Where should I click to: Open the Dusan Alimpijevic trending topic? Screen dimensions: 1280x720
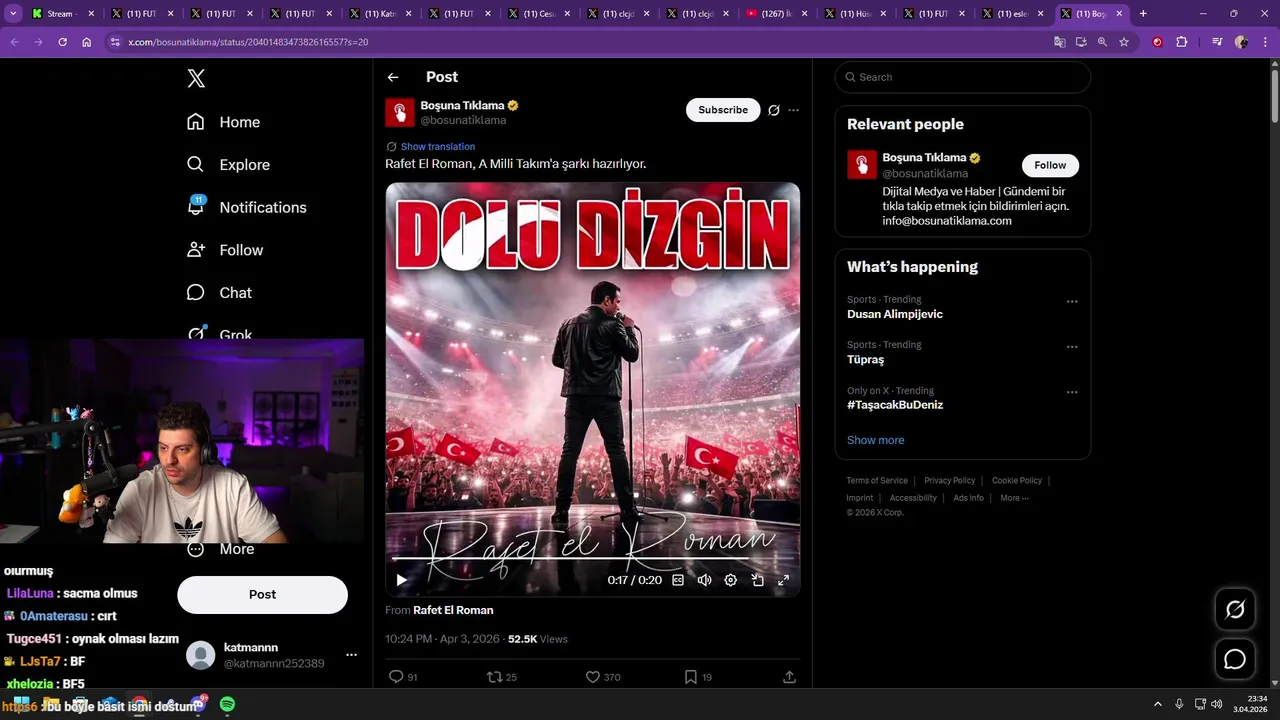pyautogui.click(x=895, y=314)
